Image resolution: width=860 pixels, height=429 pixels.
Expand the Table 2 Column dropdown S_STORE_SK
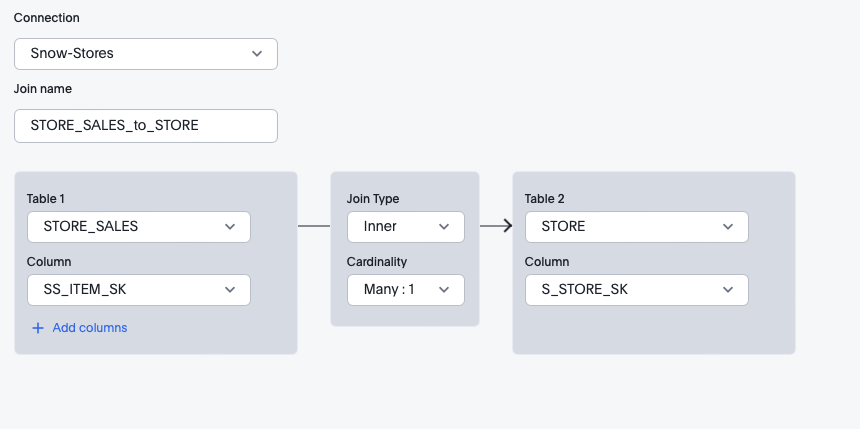click(635, 290)
